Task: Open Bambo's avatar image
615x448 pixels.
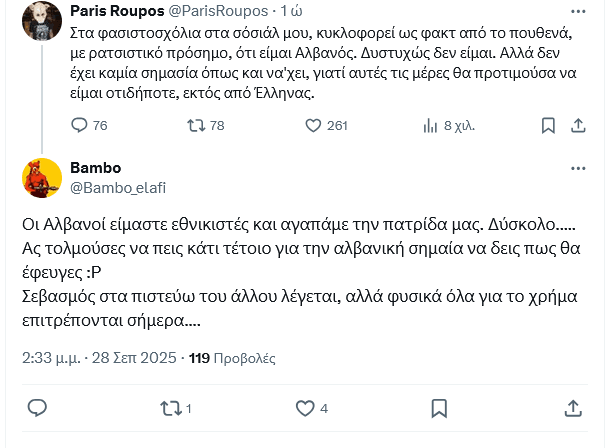Action: (x=43, y=176)
